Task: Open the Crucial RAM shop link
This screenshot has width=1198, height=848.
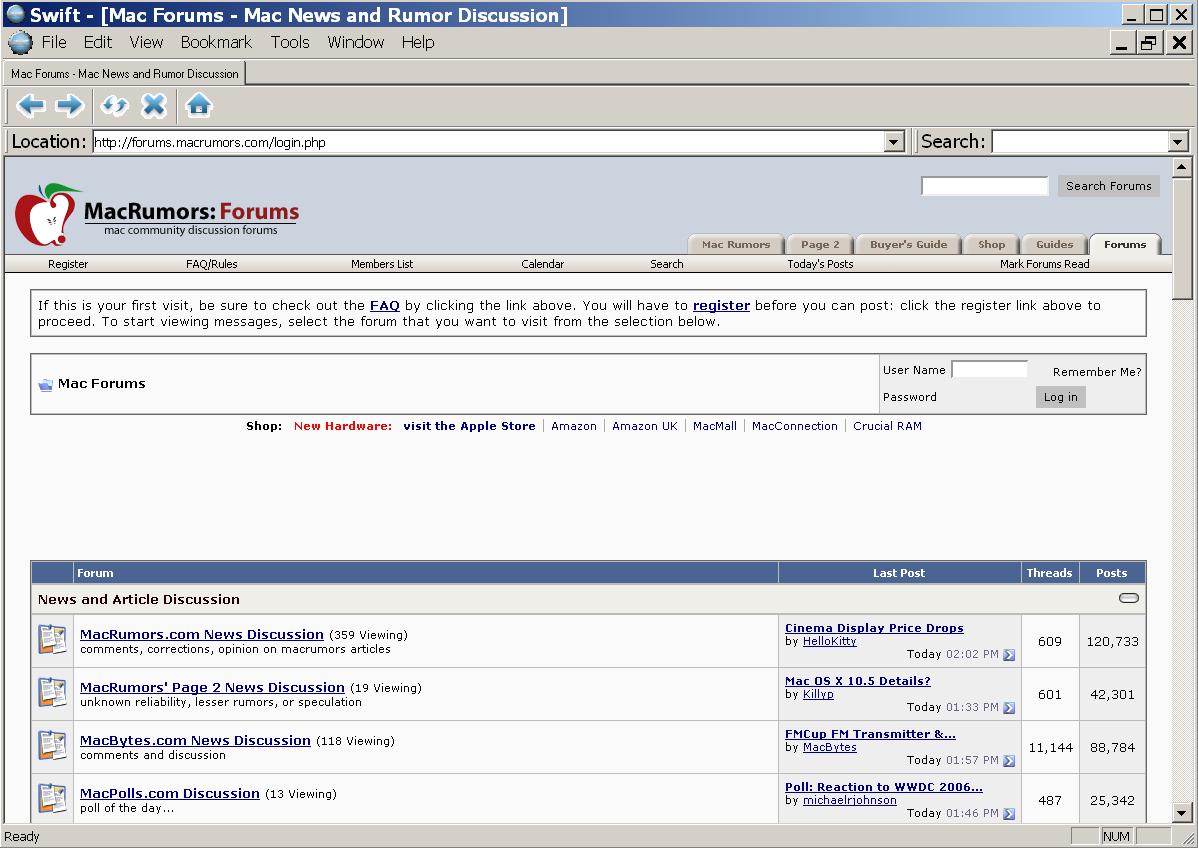Action: (887, 426)
